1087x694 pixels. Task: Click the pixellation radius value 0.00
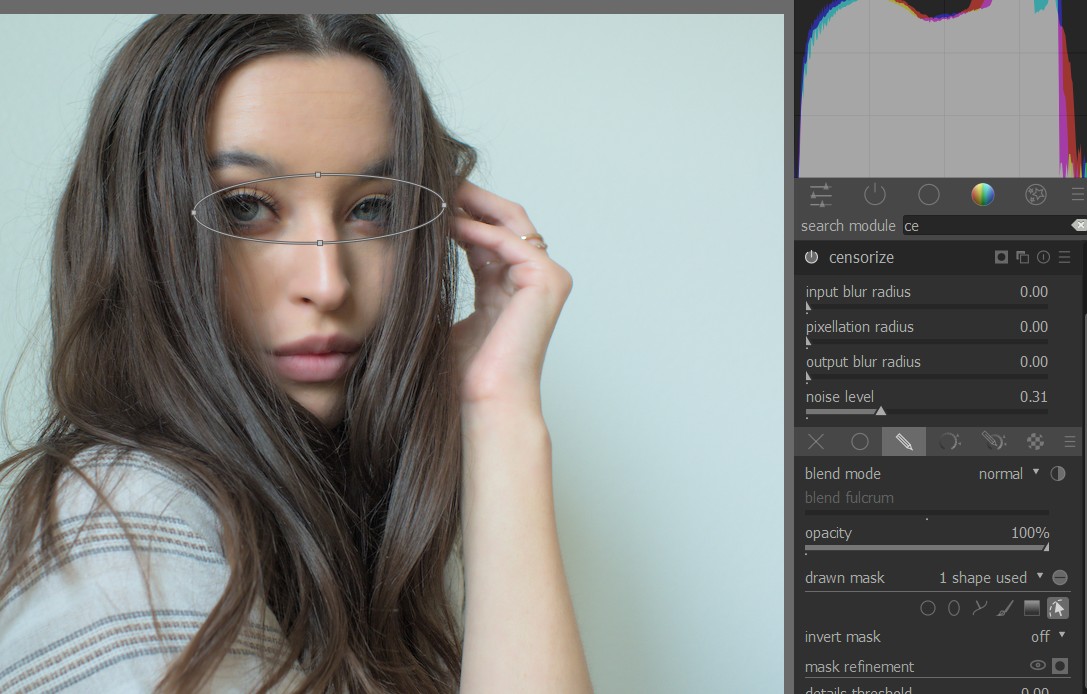tap(1034, 327)
